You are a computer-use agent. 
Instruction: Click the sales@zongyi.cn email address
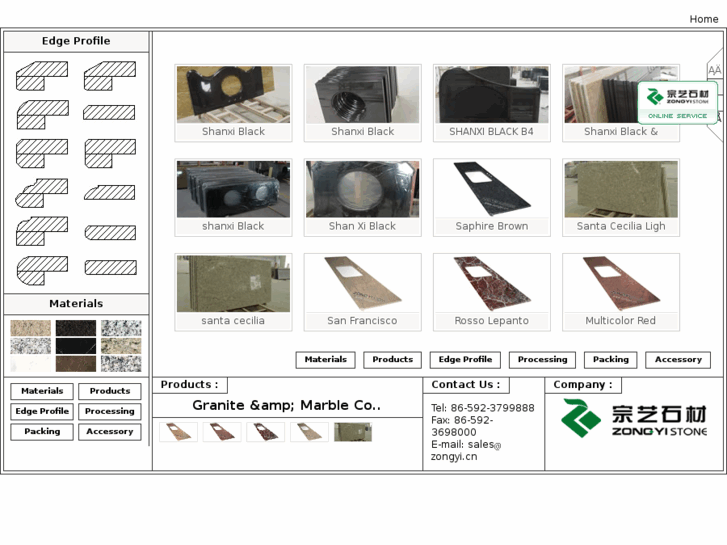[x=466, y=450]
